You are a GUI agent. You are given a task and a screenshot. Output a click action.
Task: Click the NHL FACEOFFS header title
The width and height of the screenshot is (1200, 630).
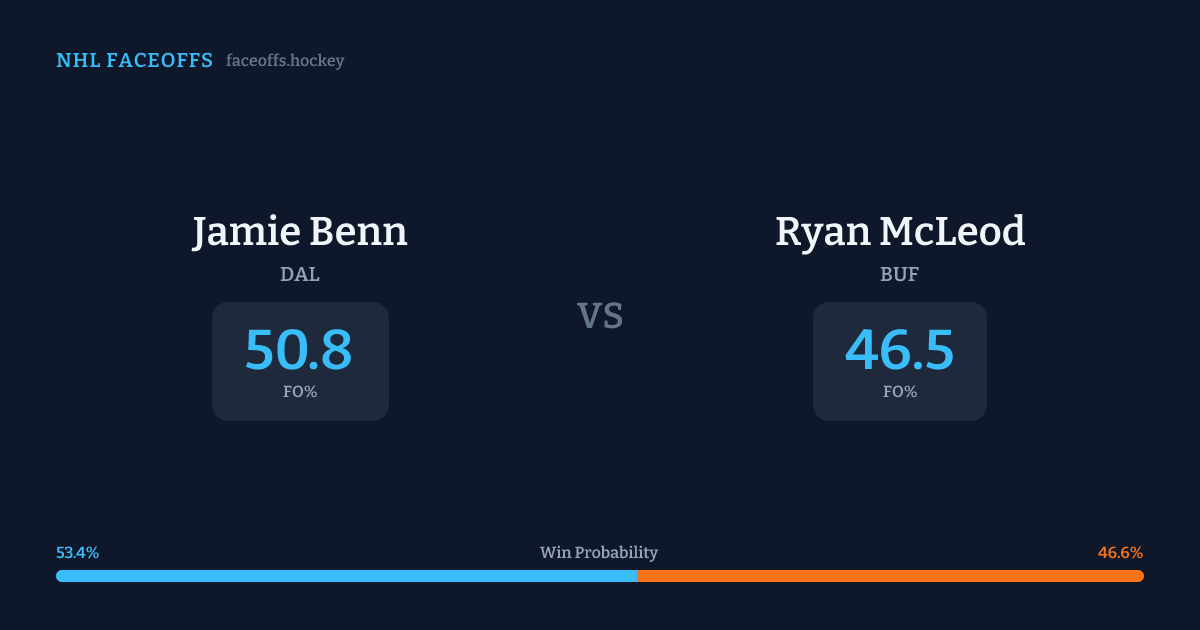pos(134,61)
